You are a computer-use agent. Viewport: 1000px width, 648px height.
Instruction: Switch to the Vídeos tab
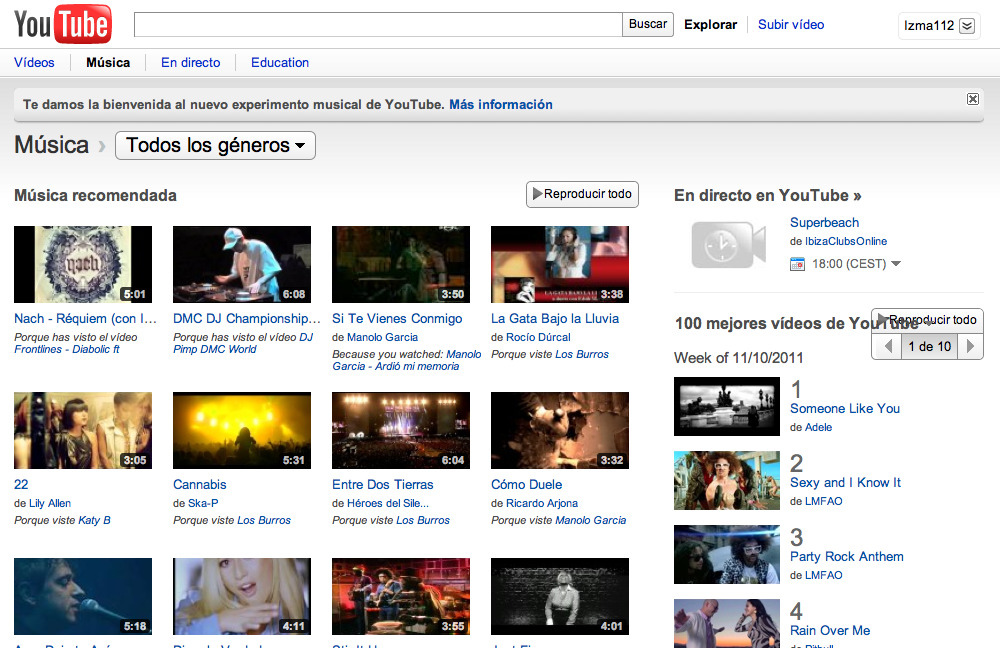click(34, 62)
